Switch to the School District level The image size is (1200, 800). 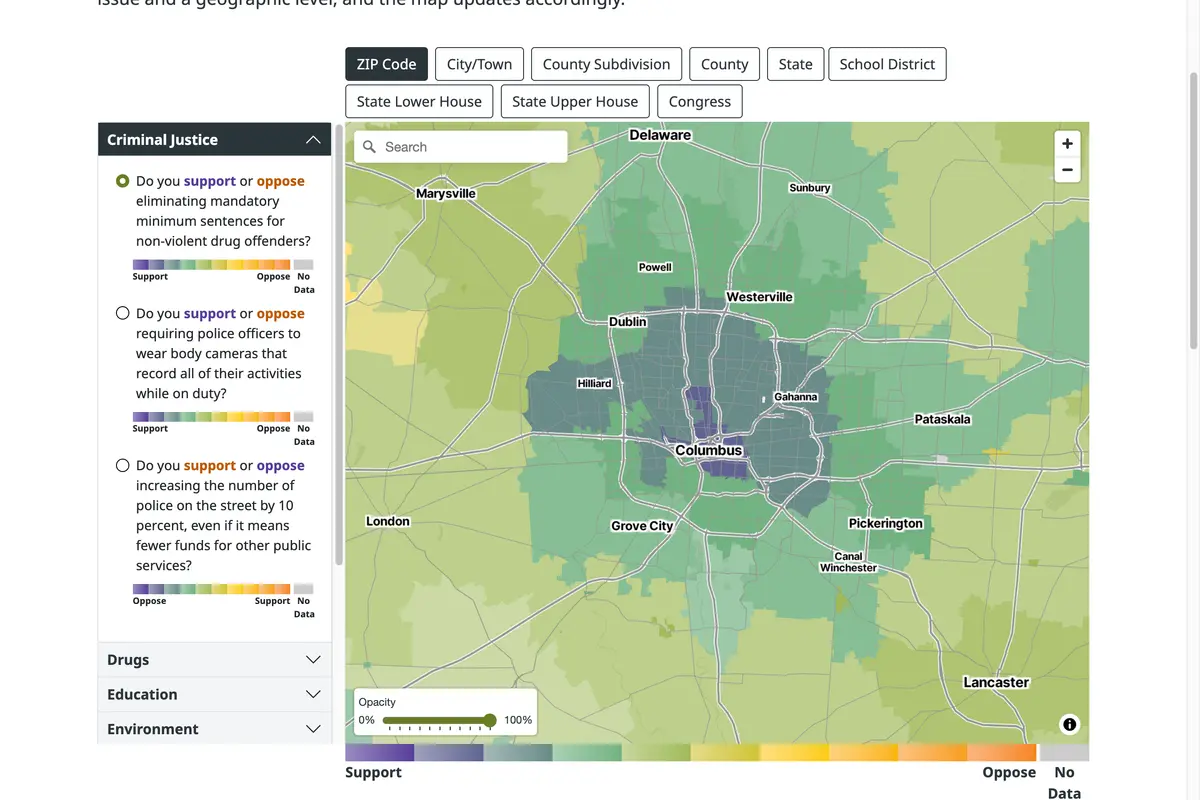887,64
